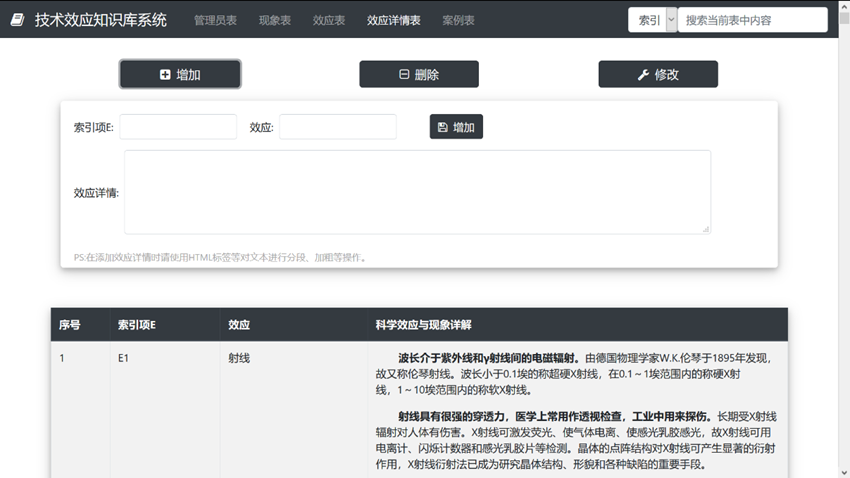The width and height of the screenshot is (850, 478).
Task: Click the page scrollbar down arrow
Action: coord(844,473)
